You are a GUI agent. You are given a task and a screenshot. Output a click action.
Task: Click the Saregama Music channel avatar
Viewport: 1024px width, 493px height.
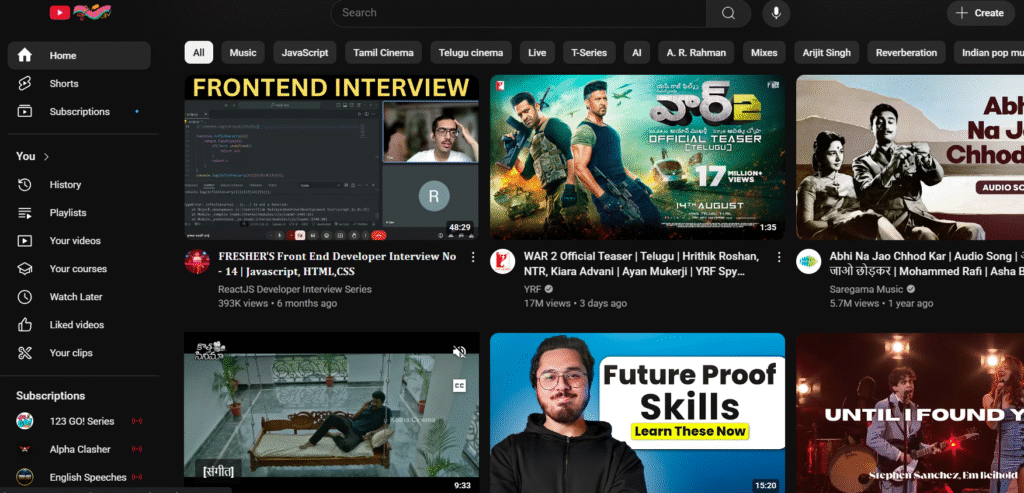808,262
